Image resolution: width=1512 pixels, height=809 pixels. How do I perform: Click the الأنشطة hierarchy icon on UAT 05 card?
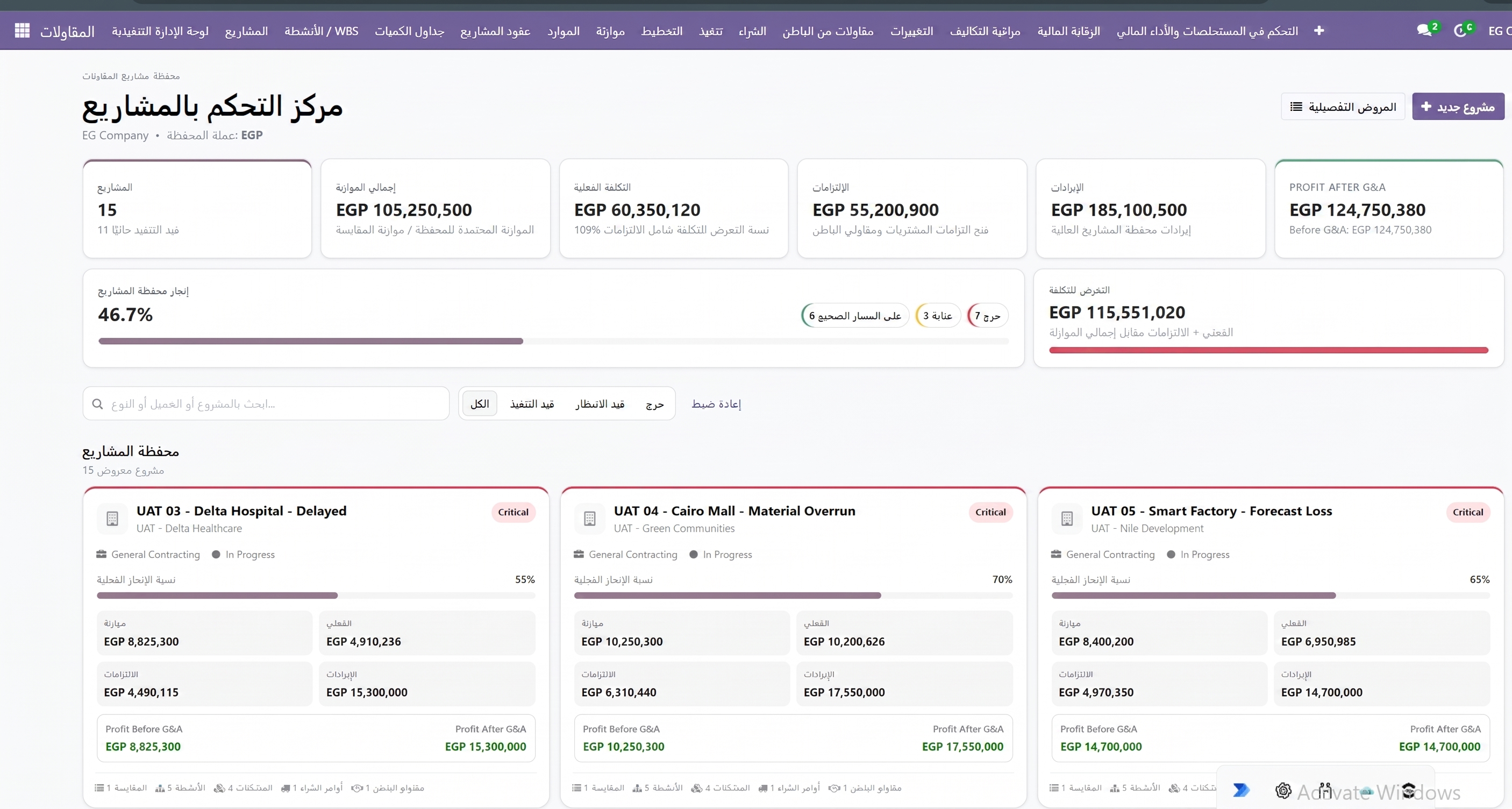(1115, 788)
